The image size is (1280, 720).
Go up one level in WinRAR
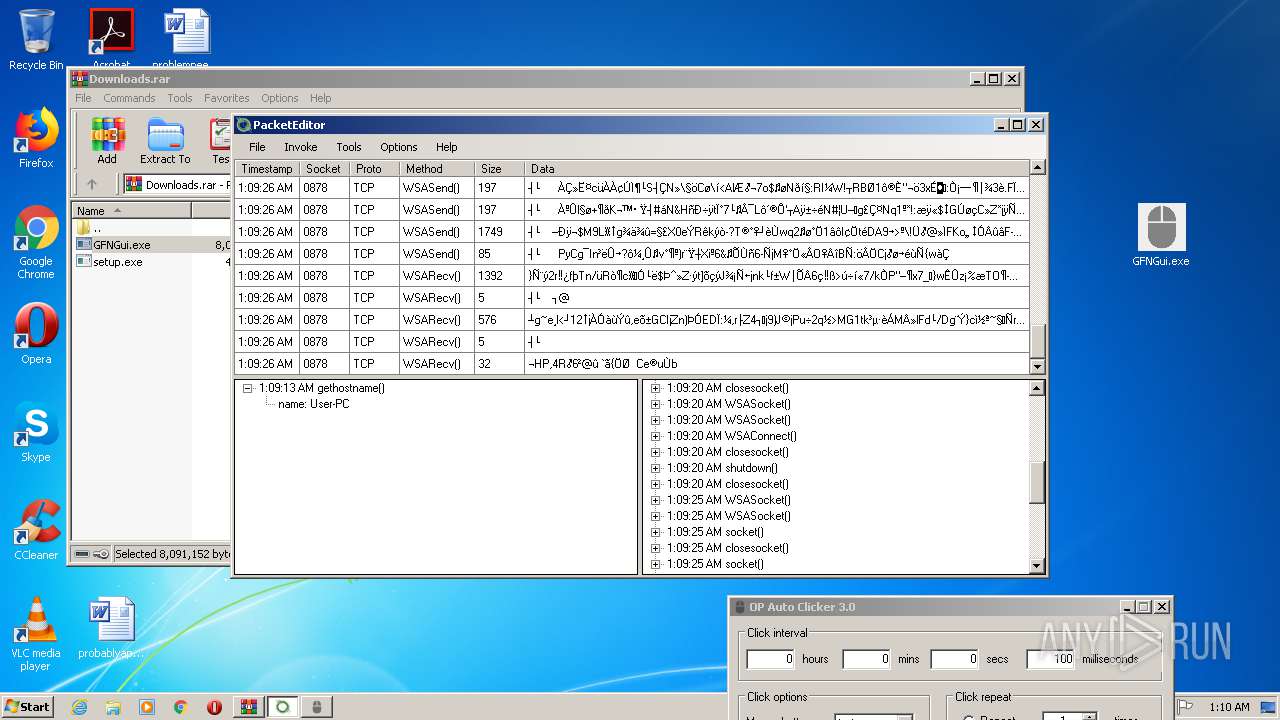91,184
